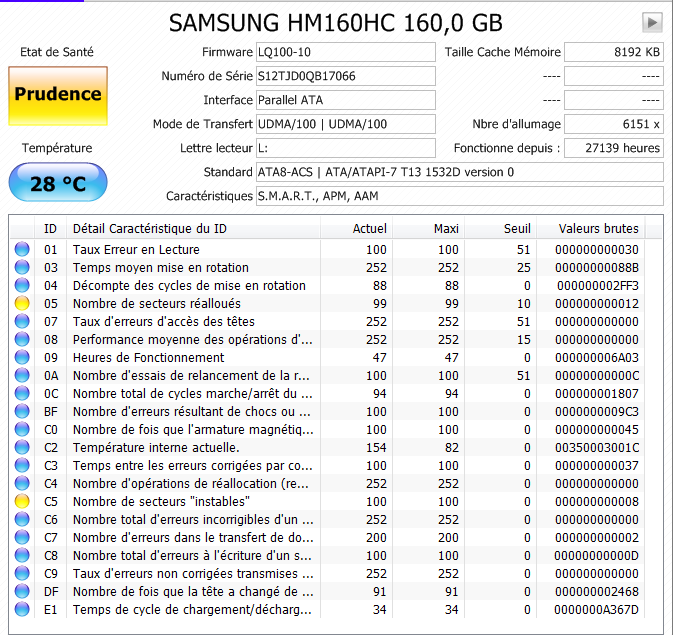673x635 pixels.
Task: Click the yellow Prudence health status button
Action: coord(58,95)
